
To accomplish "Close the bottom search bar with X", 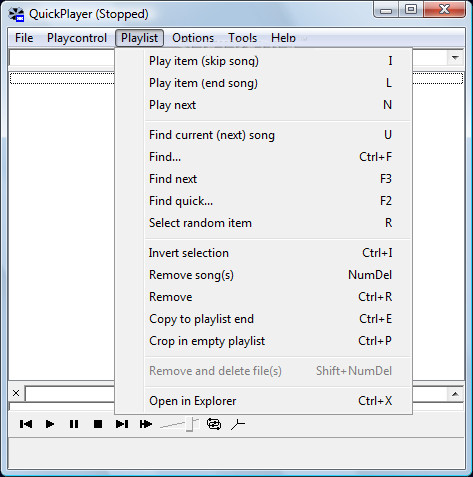I will tap(16, 393).
